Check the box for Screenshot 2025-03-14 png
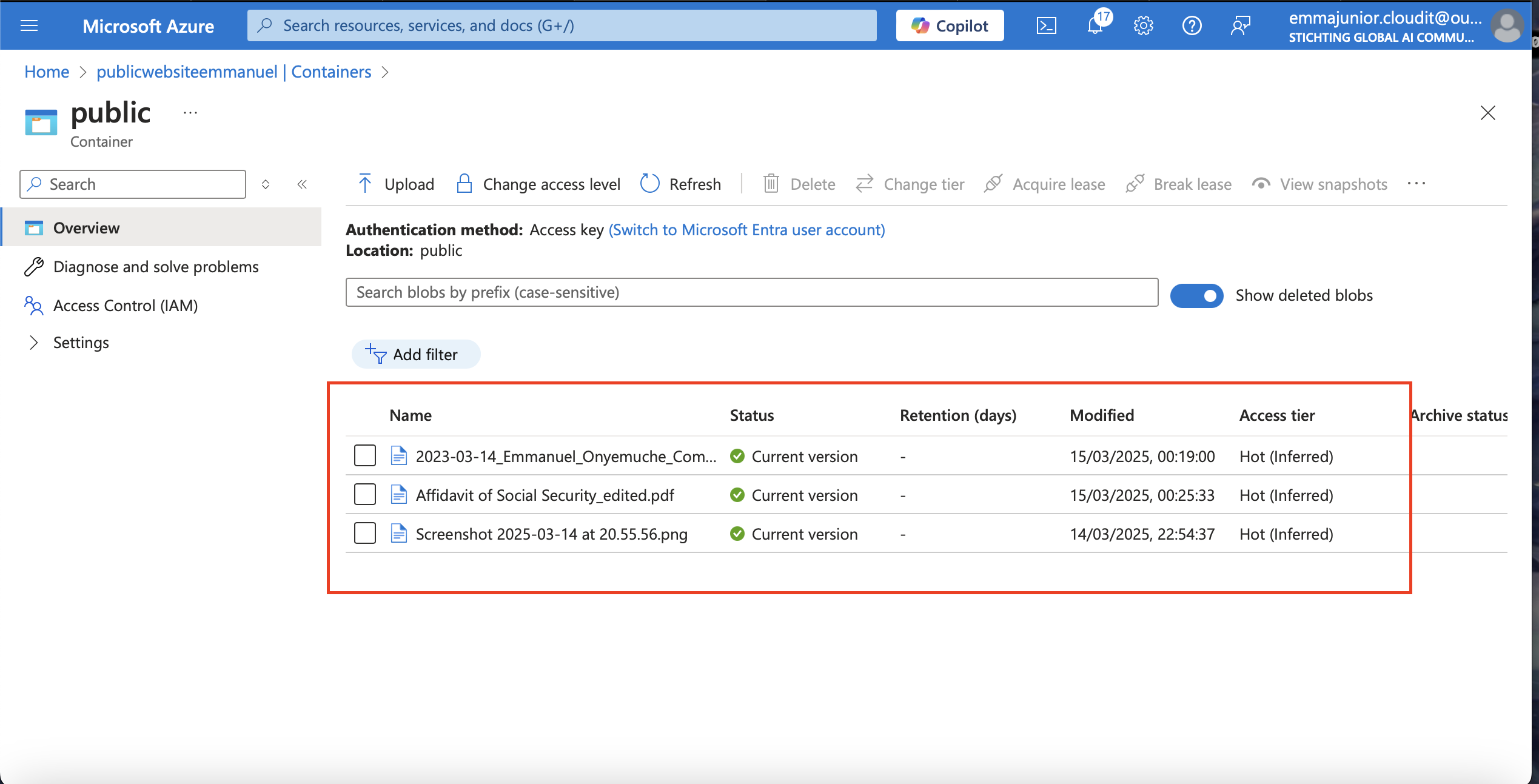Image resolution: width=1539 pixels, height=784 pixels. (x=365, y=533)
